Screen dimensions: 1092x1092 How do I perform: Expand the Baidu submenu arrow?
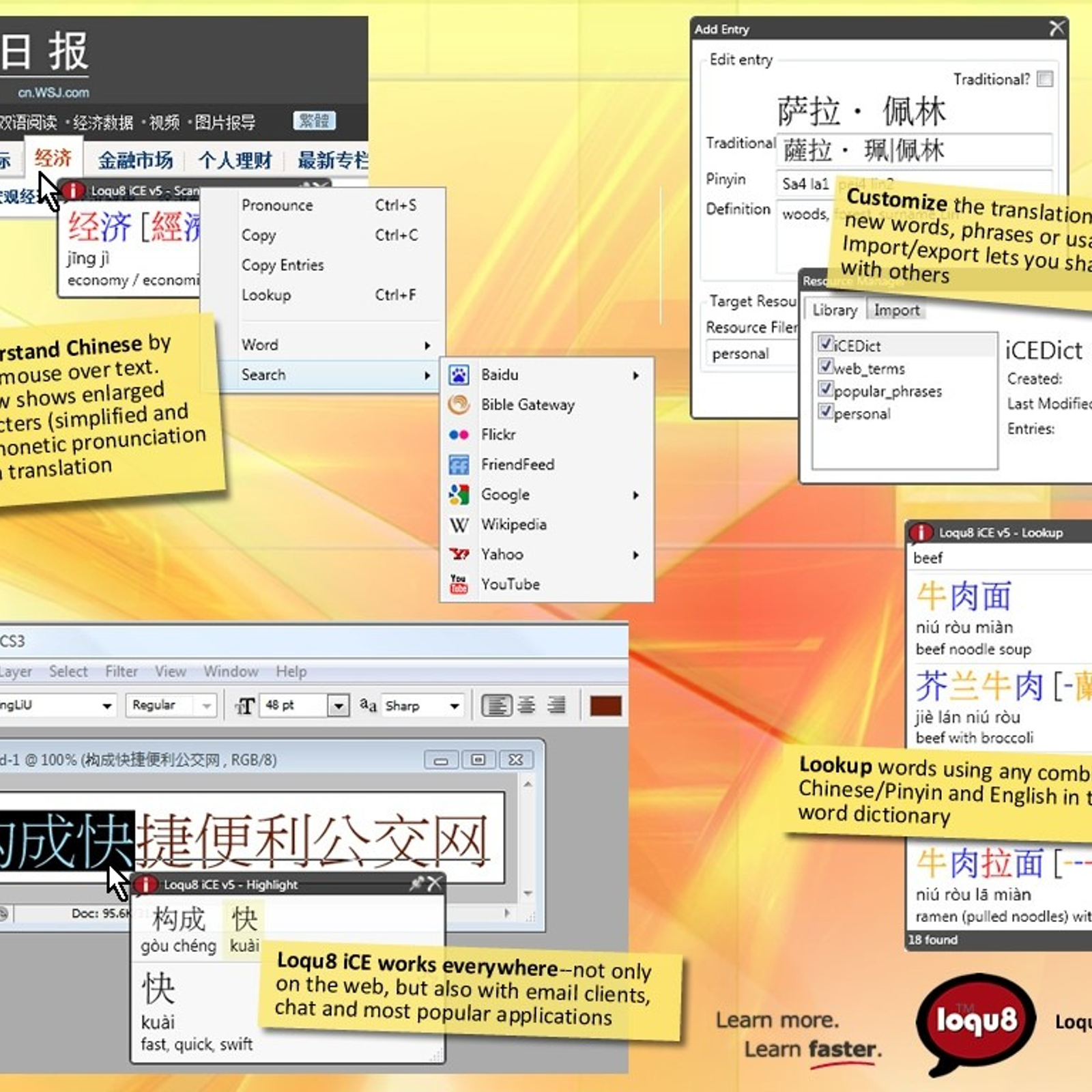[x=636, y=375]
